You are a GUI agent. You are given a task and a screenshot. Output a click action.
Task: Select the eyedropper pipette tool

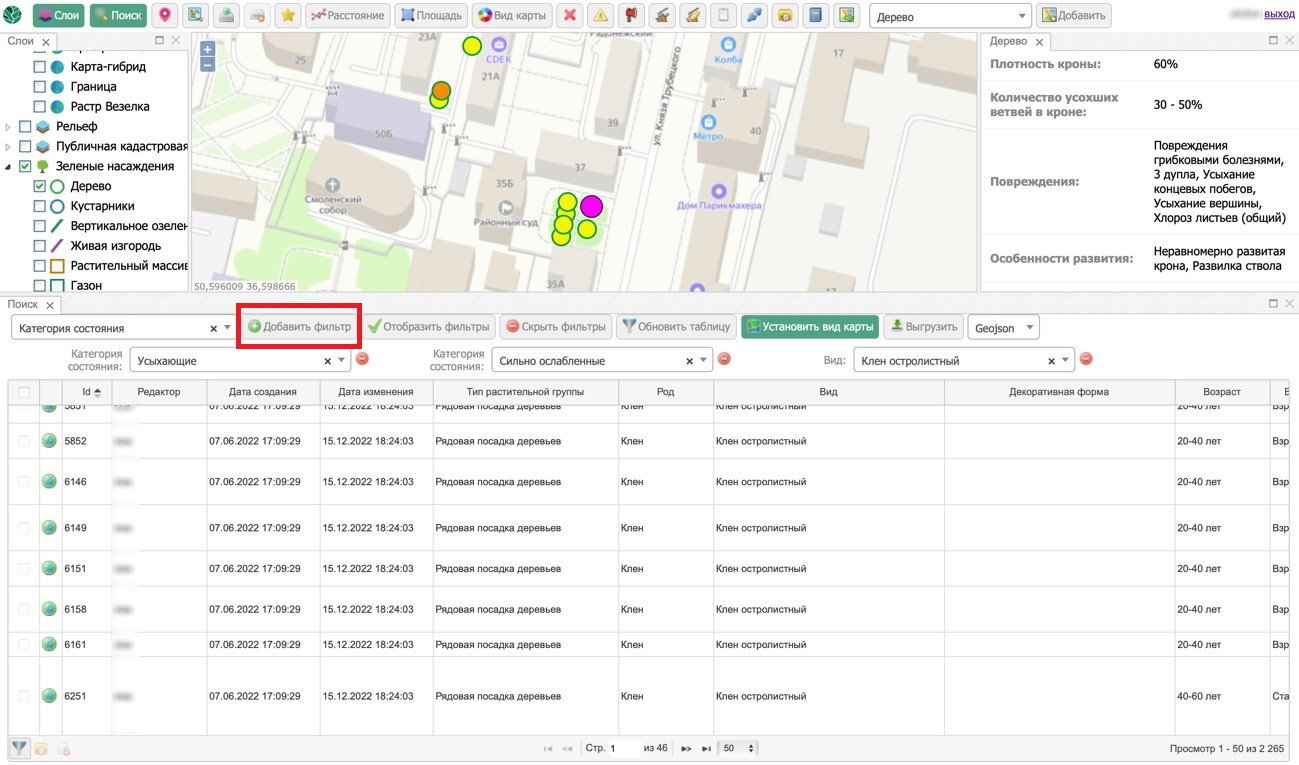(755, 15)
